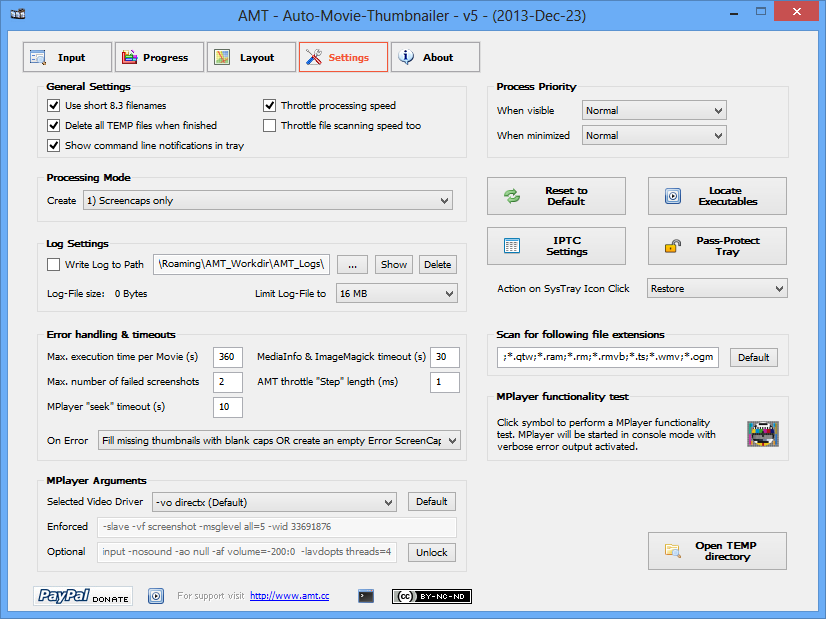Click Pass-Protect Tray button

coord(717,246)
